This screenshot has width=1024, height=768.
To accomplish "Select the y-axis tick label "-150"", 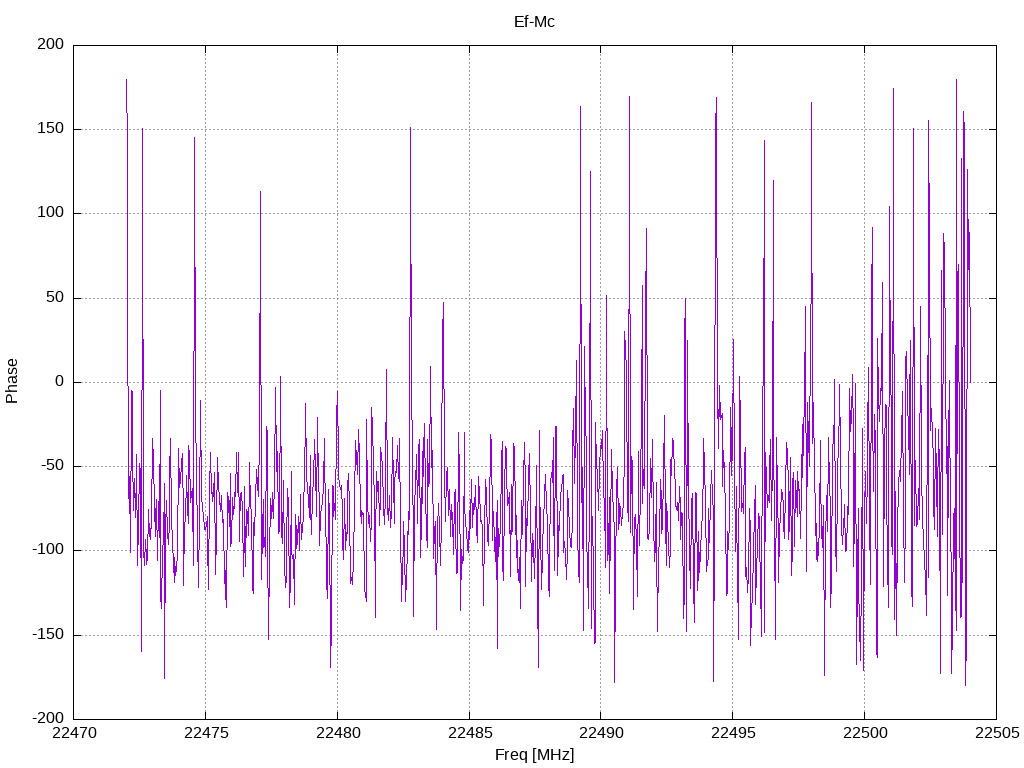I will click(48, 634).
